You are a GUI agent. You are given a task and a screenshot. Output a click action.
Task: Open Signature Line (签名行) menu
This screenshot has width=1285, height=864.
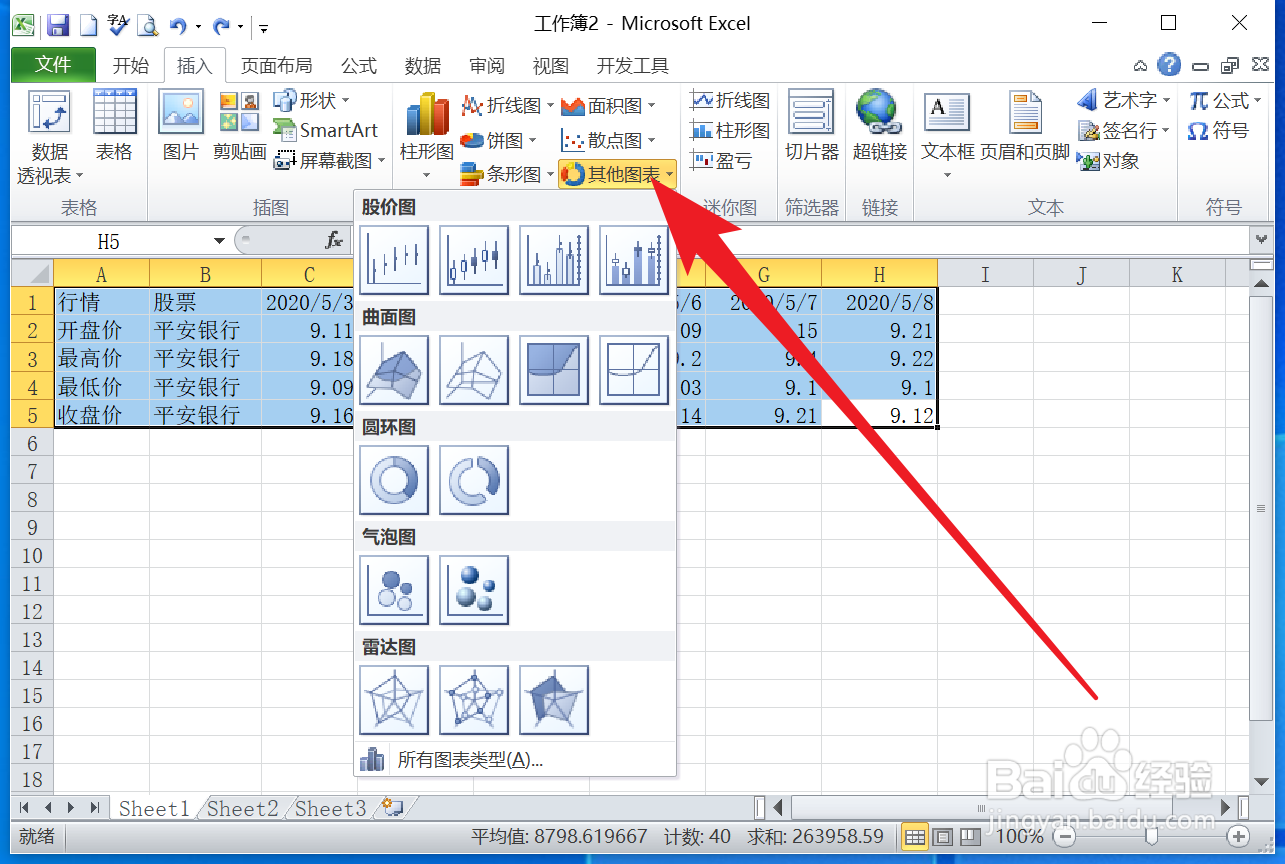point(1124,130)
